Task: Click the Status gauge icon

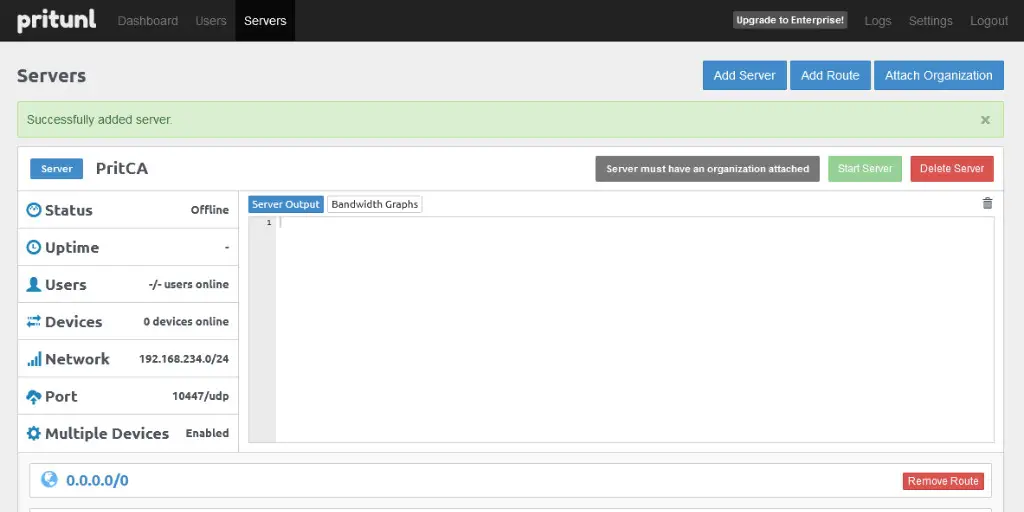Action: click(x=34, y=210)
